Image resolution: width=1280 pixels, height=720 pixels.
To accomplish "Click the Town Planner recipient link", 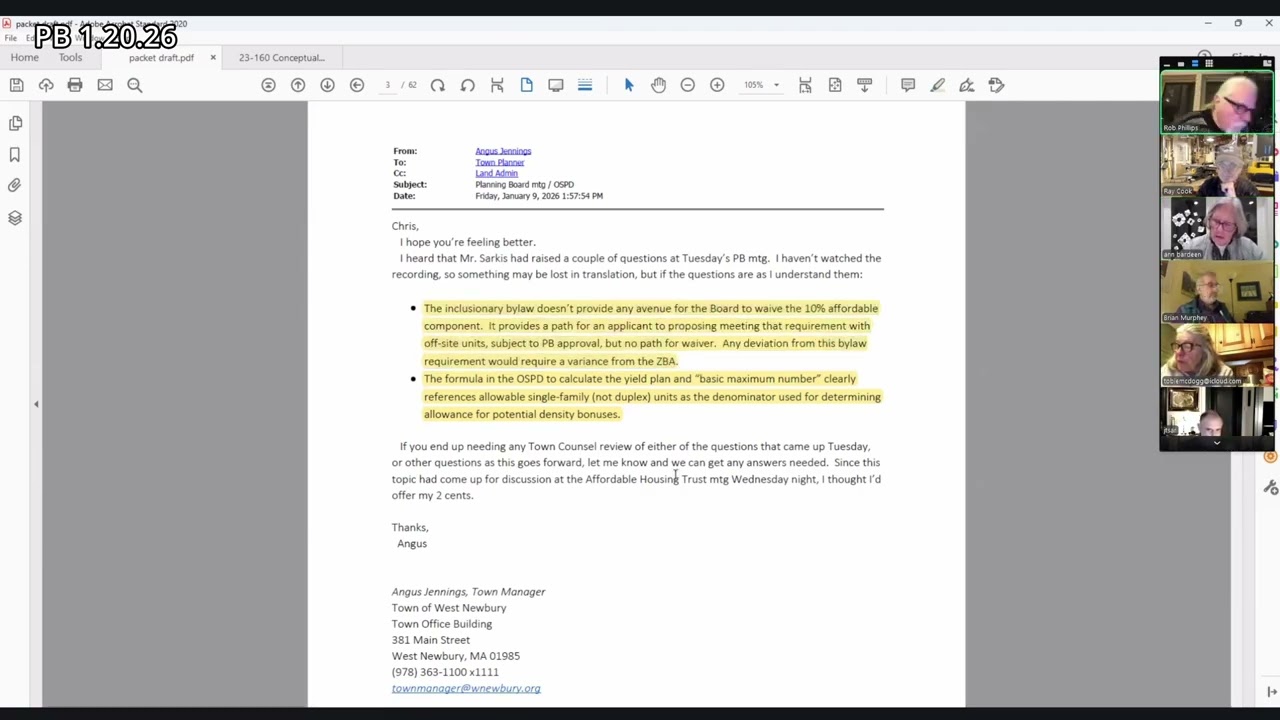I will click(x=499, y=162).
